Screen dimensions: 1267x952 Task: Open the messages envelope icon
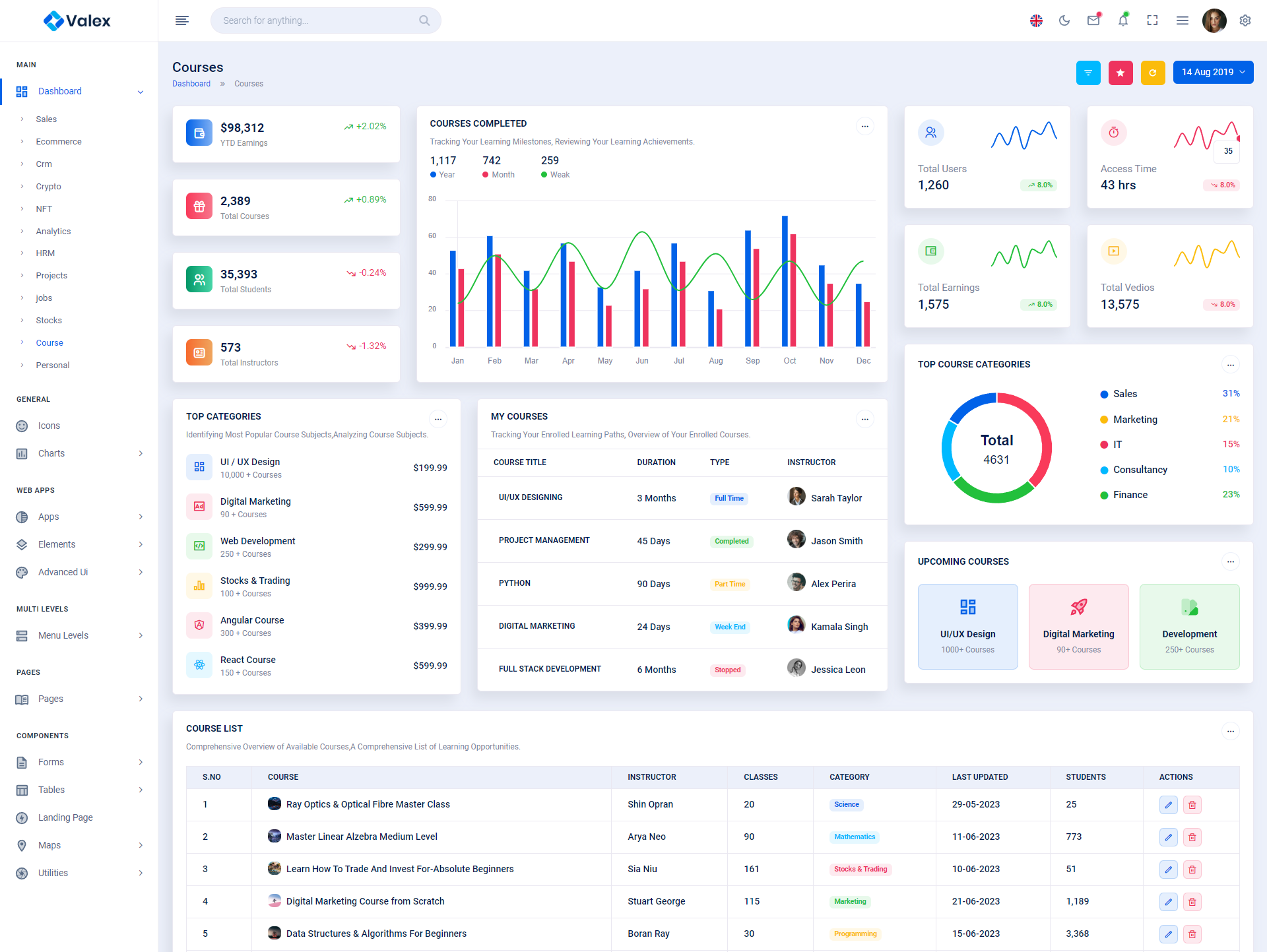click(1093, 20)
